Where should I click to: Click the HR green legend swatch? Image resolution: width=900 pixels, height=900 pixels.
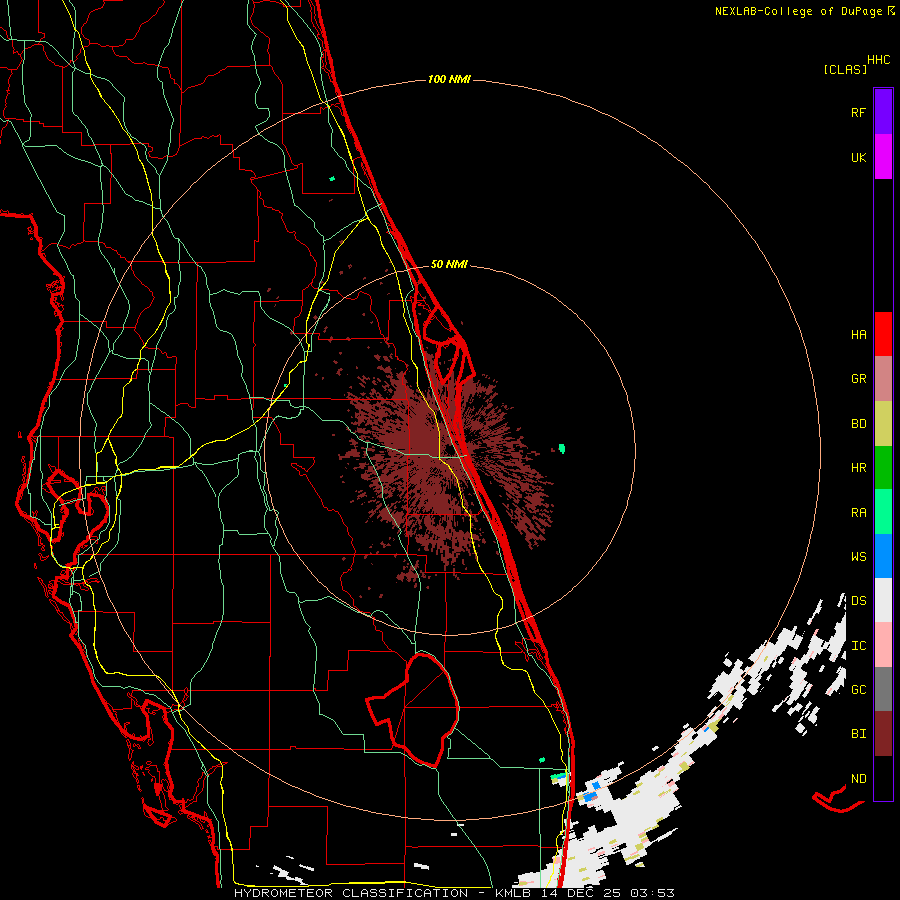pyautogui.click(x=883, y=468)
